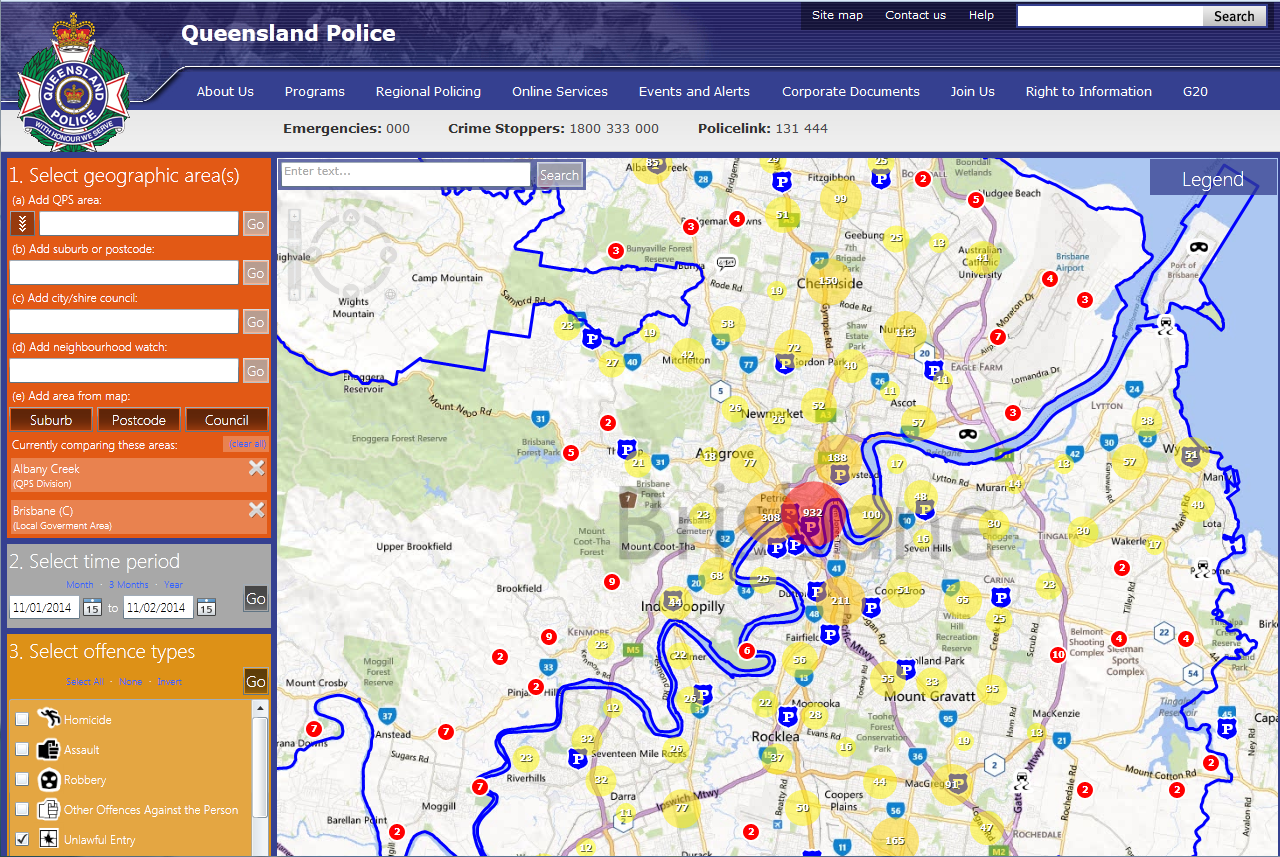Expand the QPS area double-chevron selector

[x=21, y=223]
